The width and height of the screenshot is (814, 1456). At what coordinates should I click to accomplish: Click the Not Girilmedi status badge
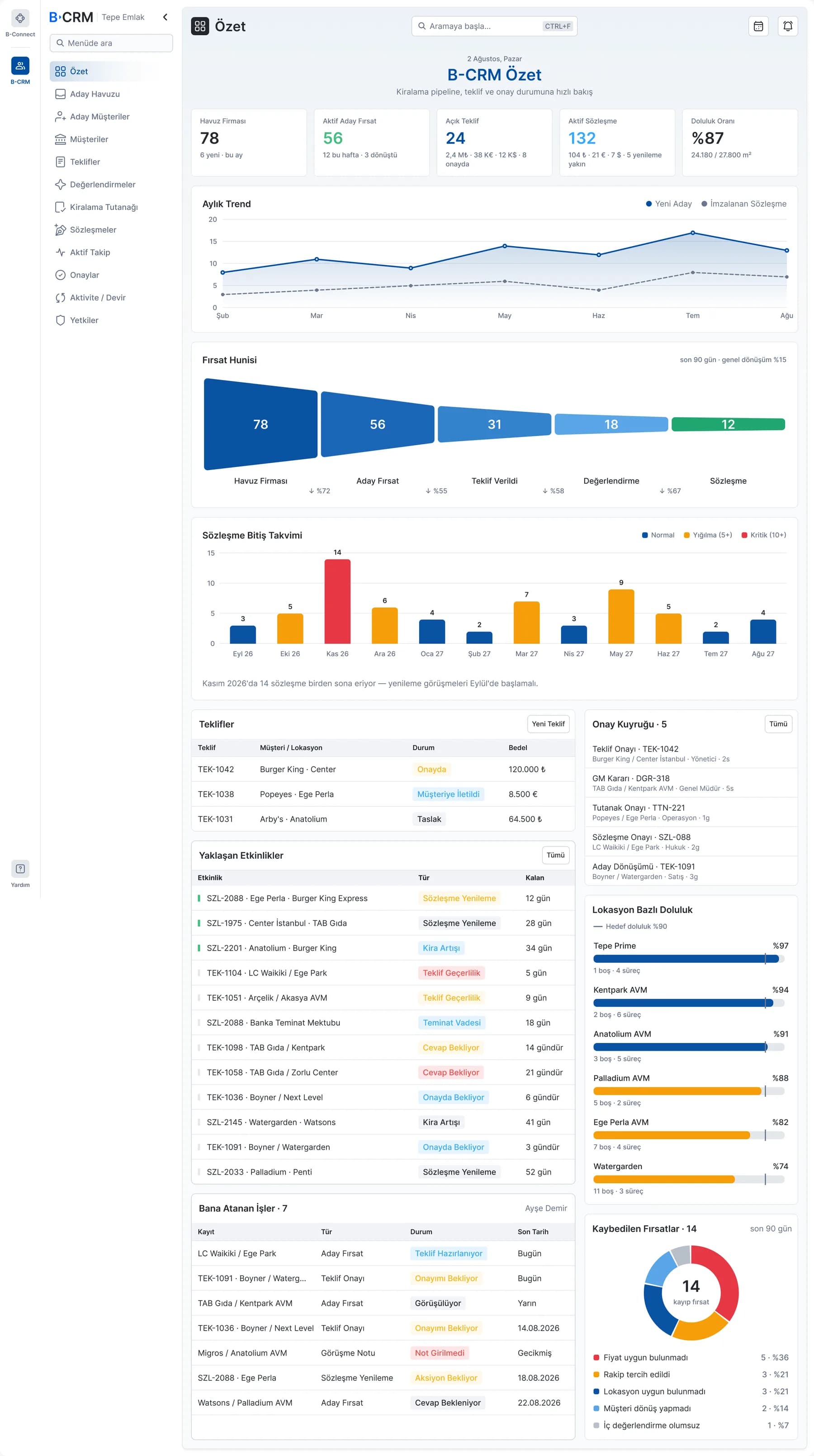coord(440,1352)
